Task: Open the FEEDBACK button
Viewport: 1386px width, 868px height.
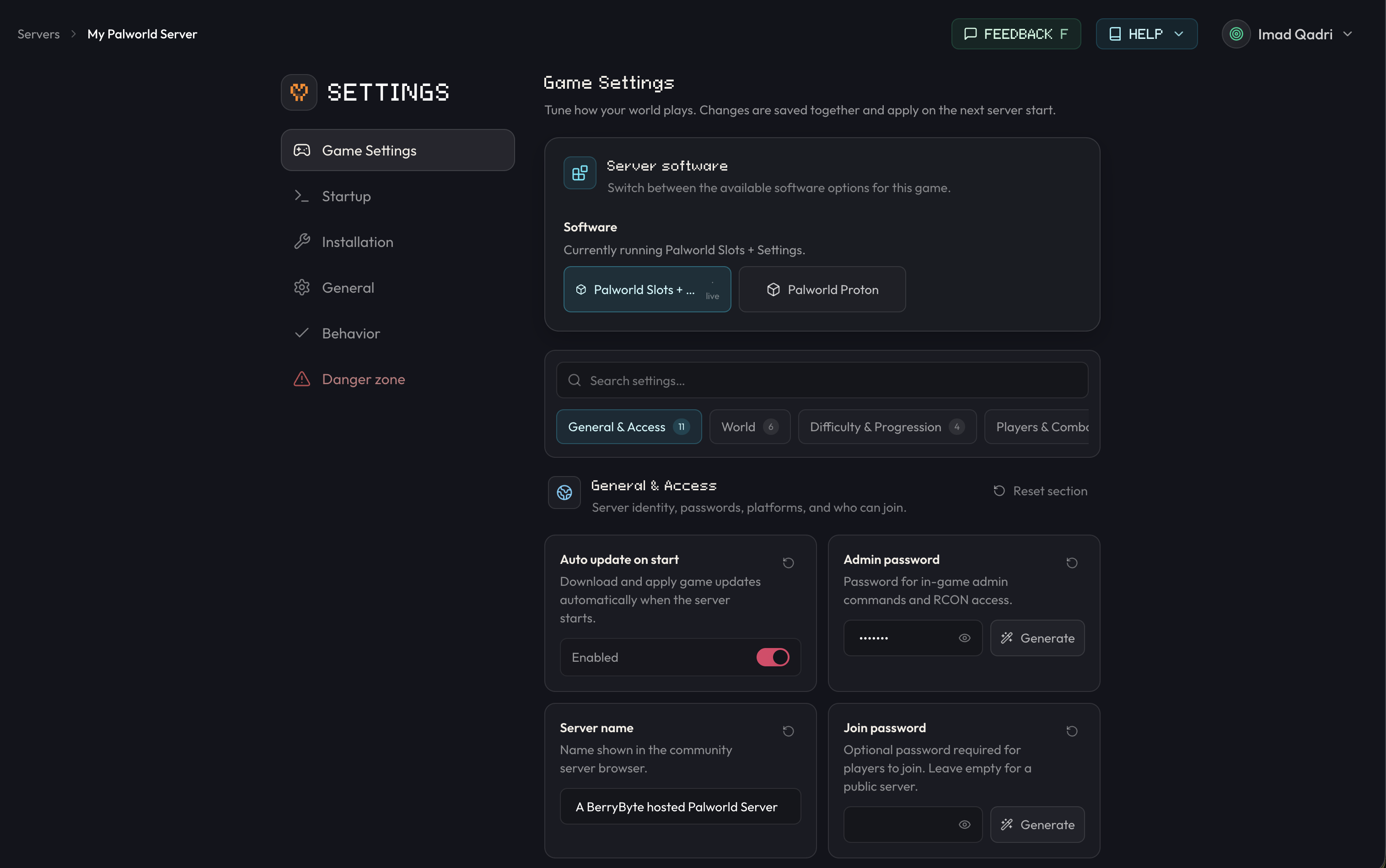Action: tap(1016, 34)
